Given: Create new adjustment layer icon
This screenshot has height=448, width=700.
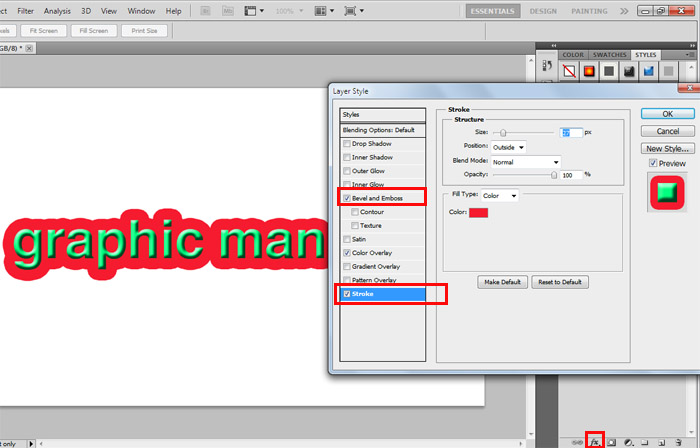Looking at the screenshot, I should pos(628,440).
